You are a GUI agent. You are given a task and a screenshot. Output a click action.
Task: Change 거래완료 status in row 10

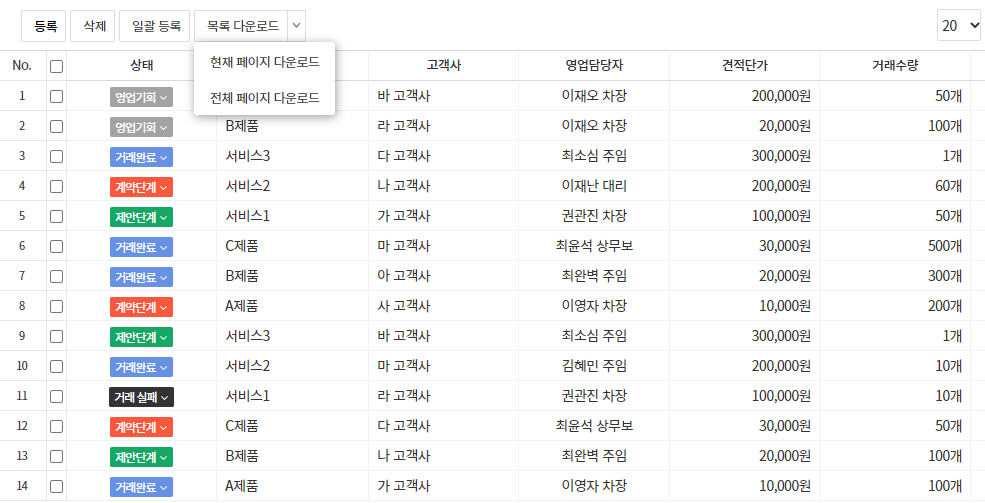click(141, 367)
